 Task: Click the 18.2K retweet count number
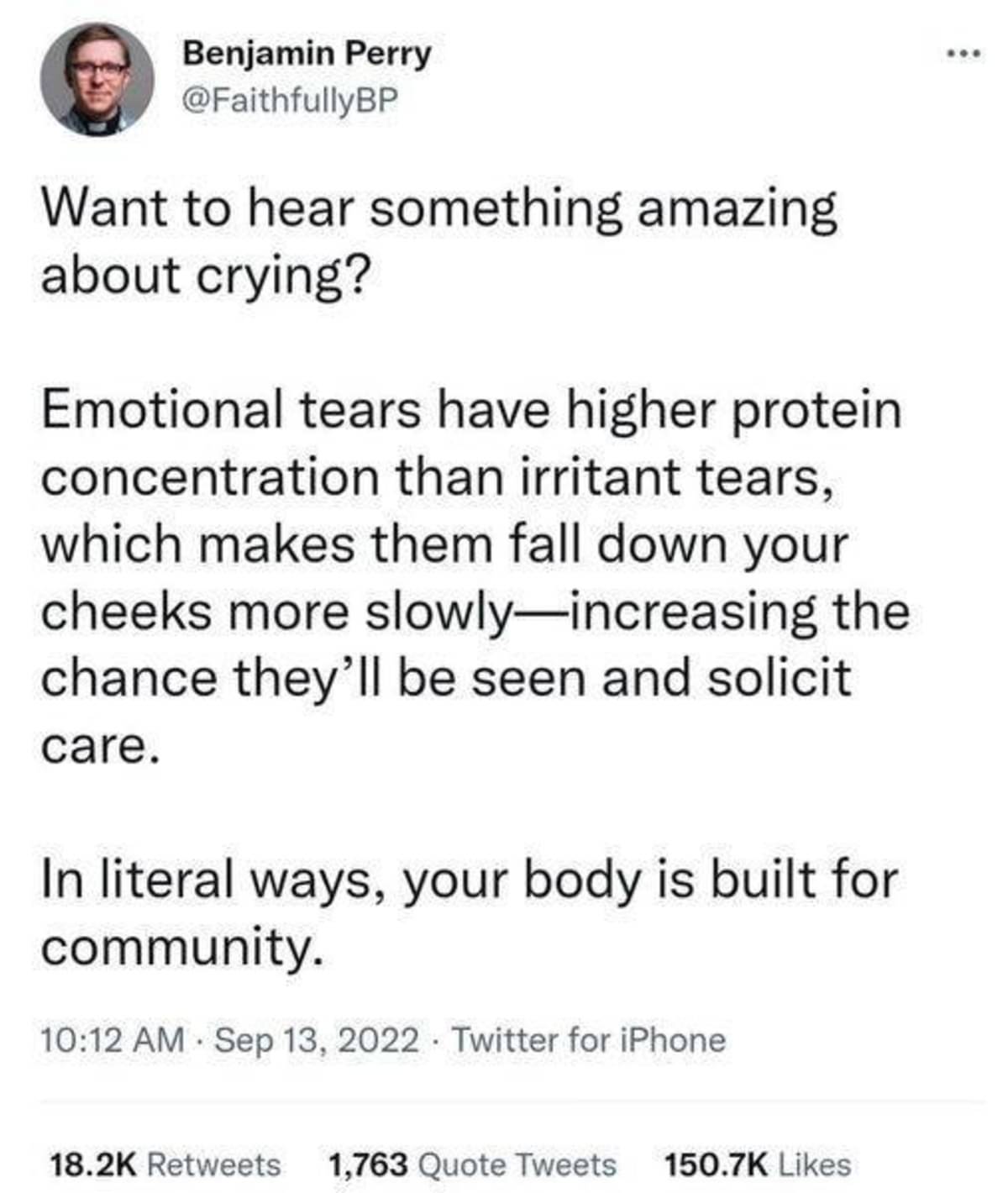coord(92,1165)
